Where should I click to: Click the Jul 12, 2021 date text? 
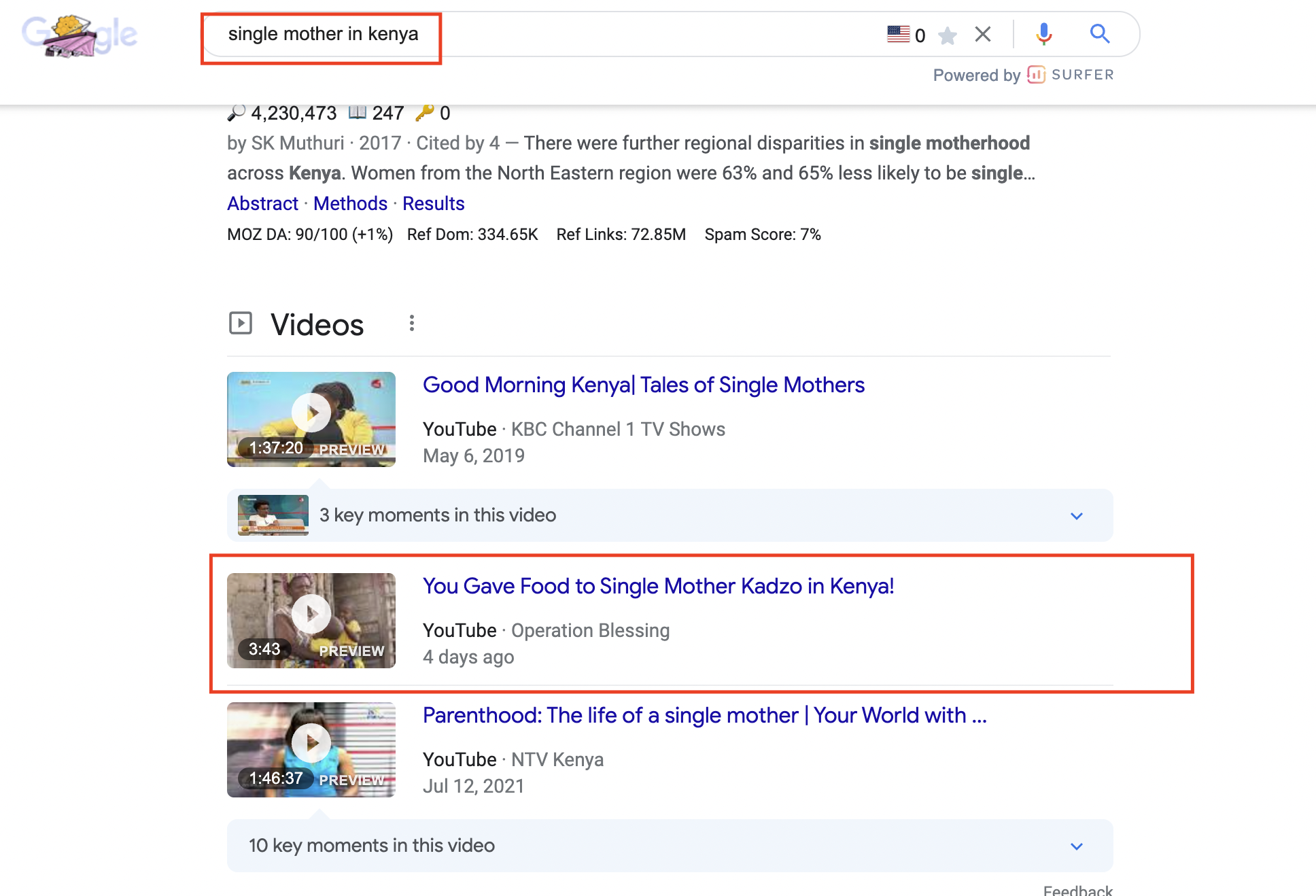[474, 786]
